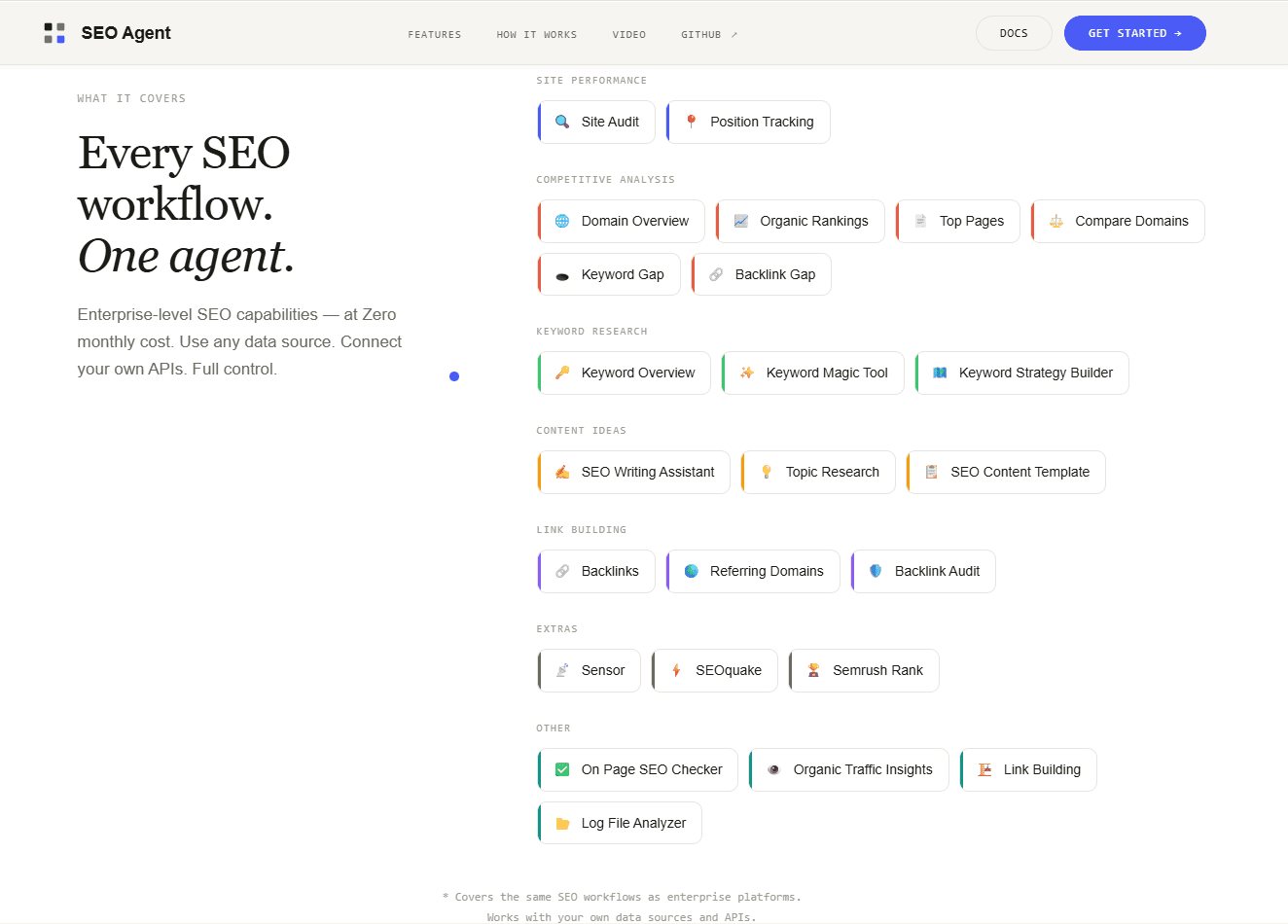Choose the Domain Overview label
This screenshot has height=924, width=1288.
635,221
